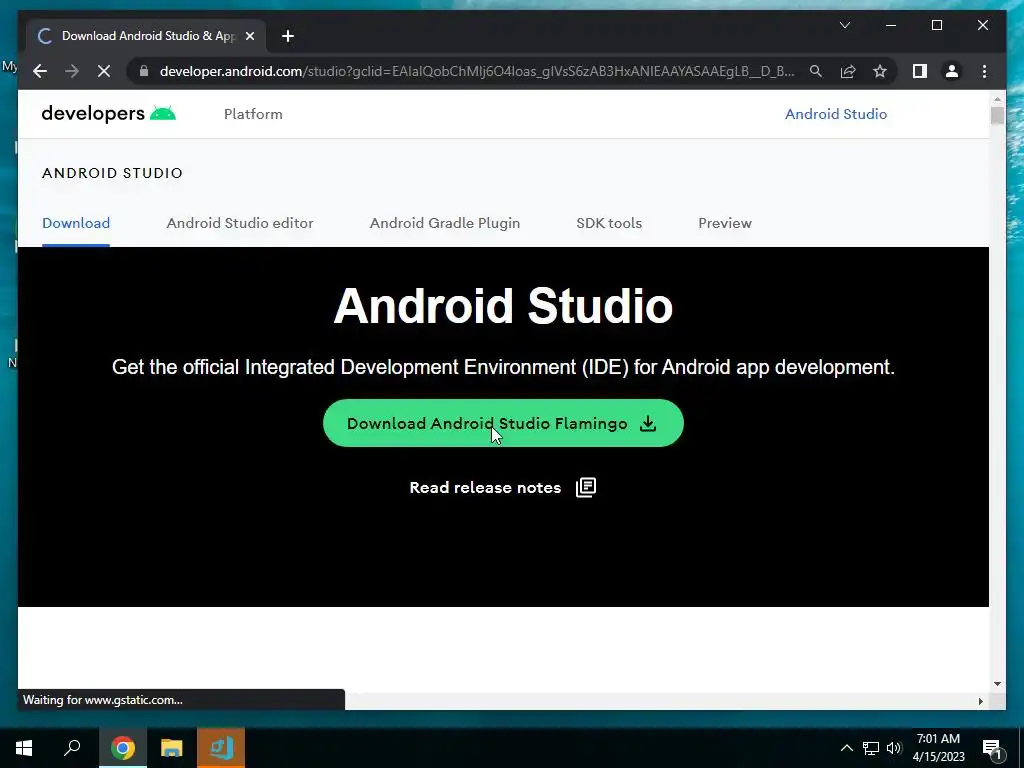
Task: Click the scroll down arrow
Action: (997, 684)
